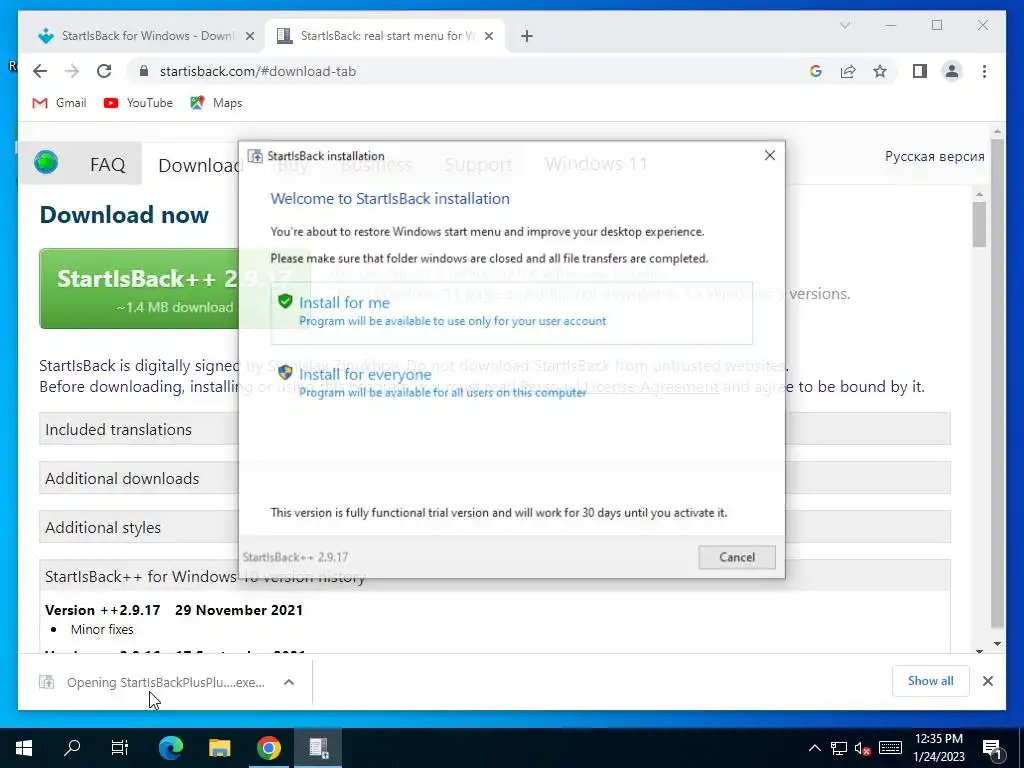Image resolution: width=1024 pixels, height=768 pixels.
Task: Open Task View on taskbar
Action: pyautogui.click(x=120, y=748)
